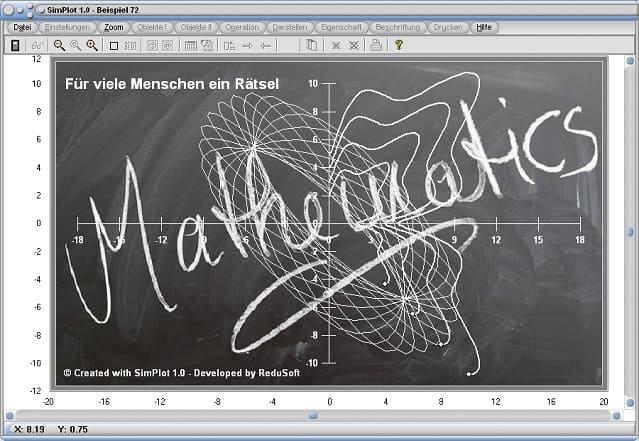Open the Hilfe menu
The width and height of the screenshot is (639, 441).
pyautogui.click(x=484, y=27)
